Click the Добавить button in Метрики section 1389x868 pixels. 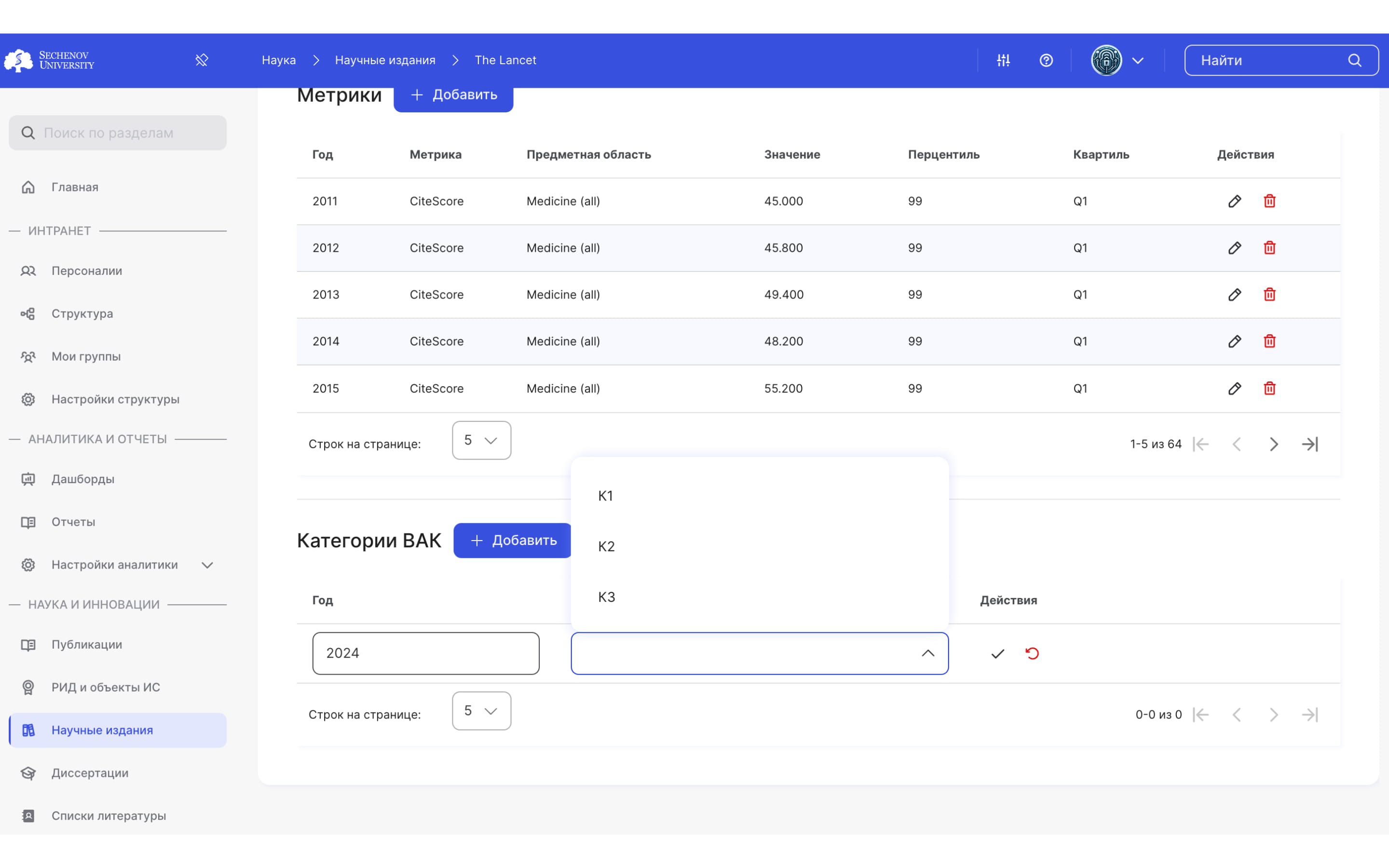[453, 94]
